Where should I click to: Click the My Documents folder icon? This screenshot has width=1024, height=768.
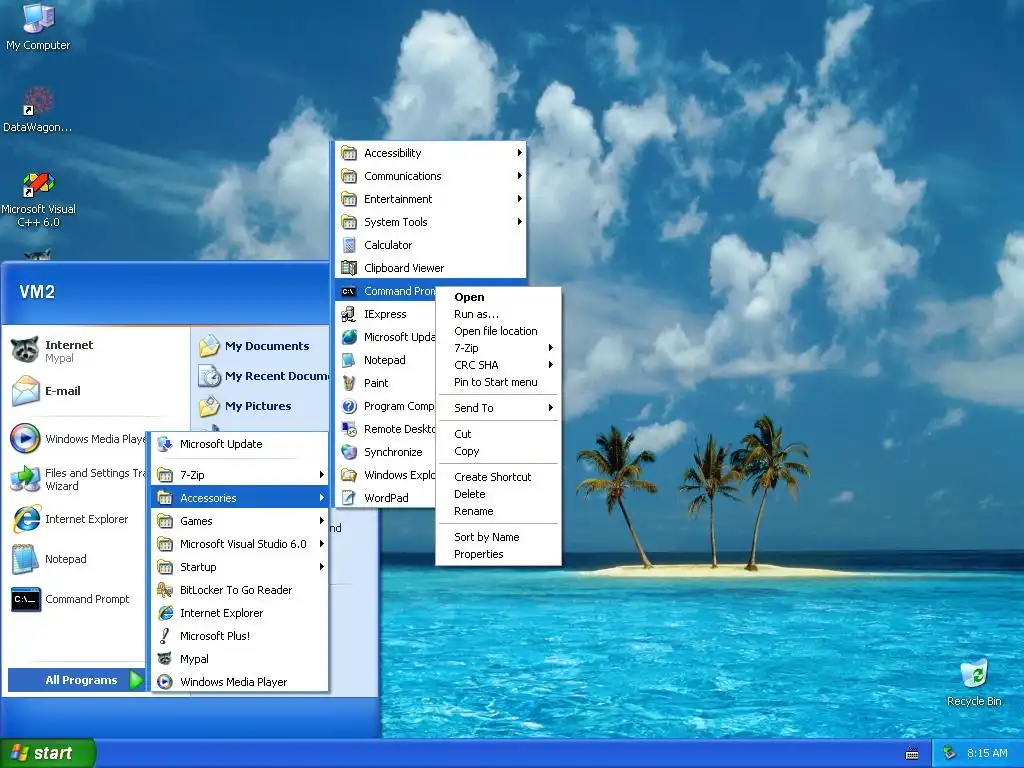point(210,345)
